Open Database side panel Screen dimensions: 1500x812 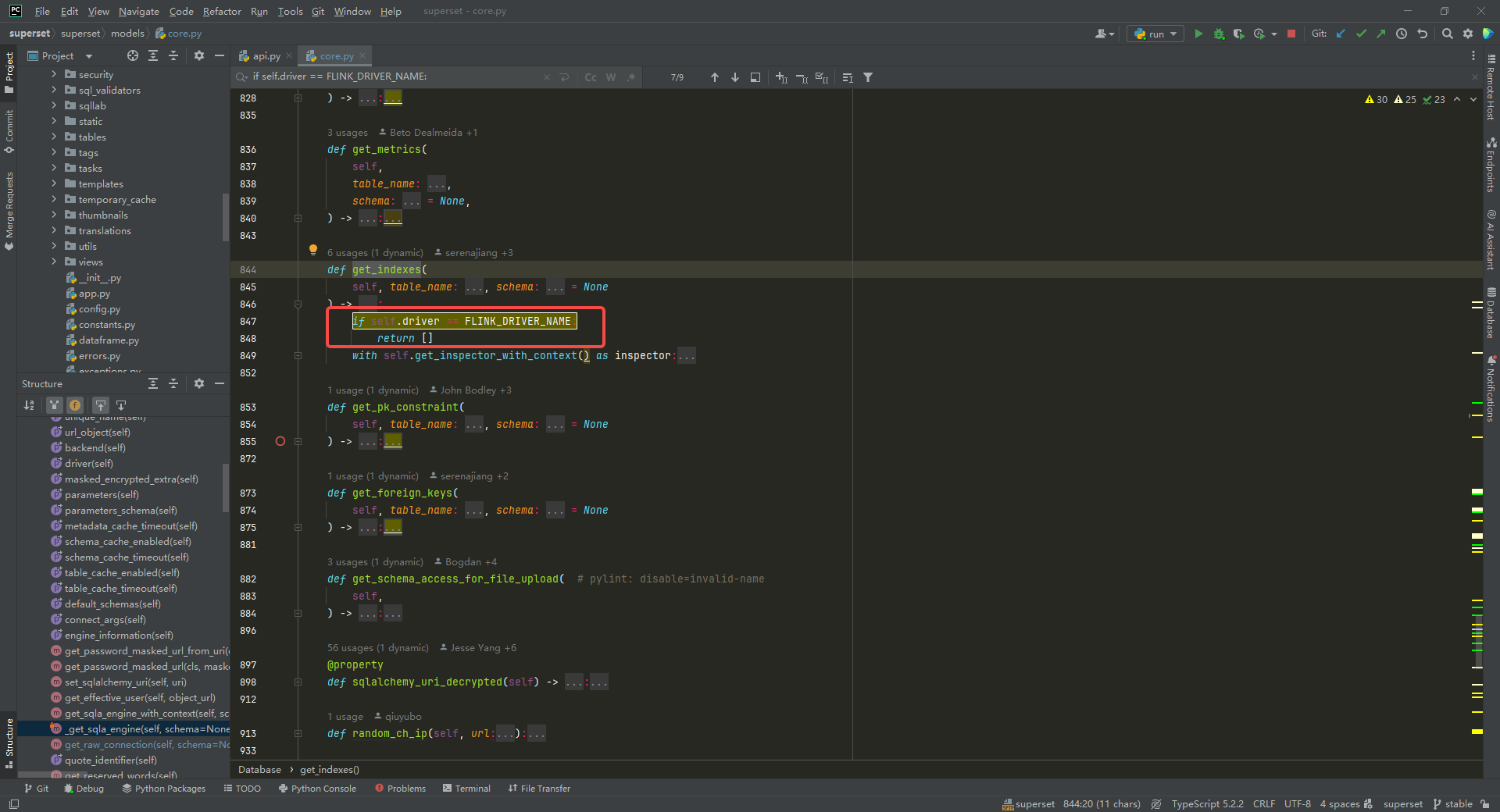pyautogui.click(x=1491, y=313)
